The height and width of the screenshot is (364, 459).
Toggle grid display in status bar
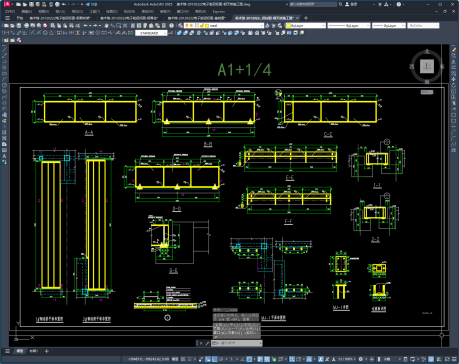pos(183,359)
